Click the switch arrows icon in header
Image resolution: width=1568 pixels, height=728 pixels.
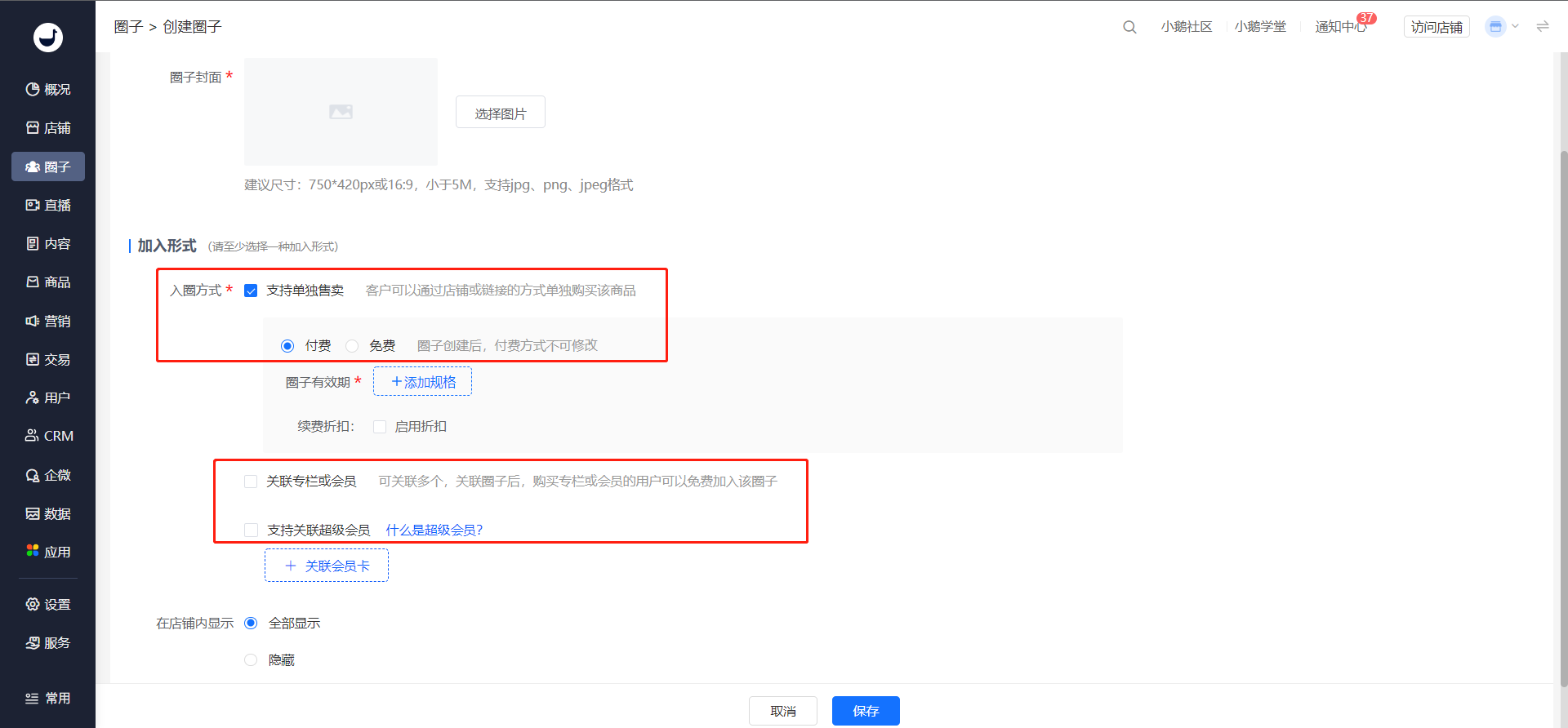(x=1543, y=27)
